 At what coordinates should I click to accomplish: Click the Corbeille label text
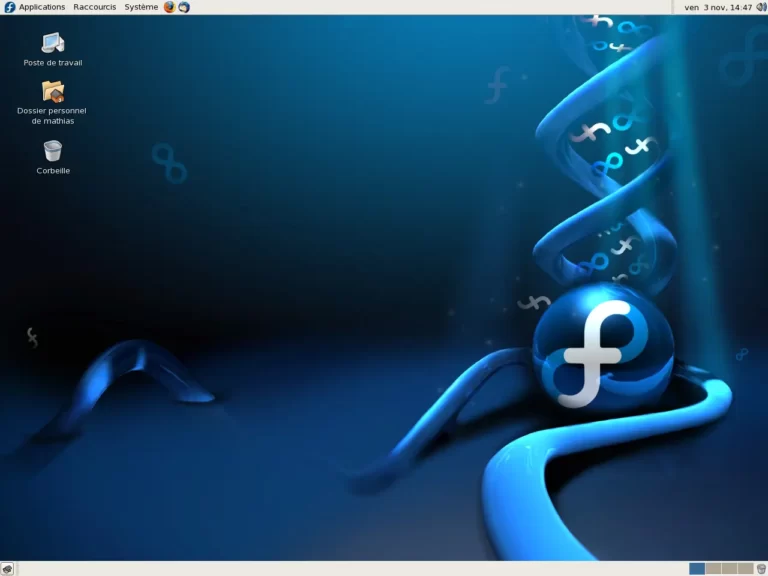pyautogui.click(x=53, y=171)
